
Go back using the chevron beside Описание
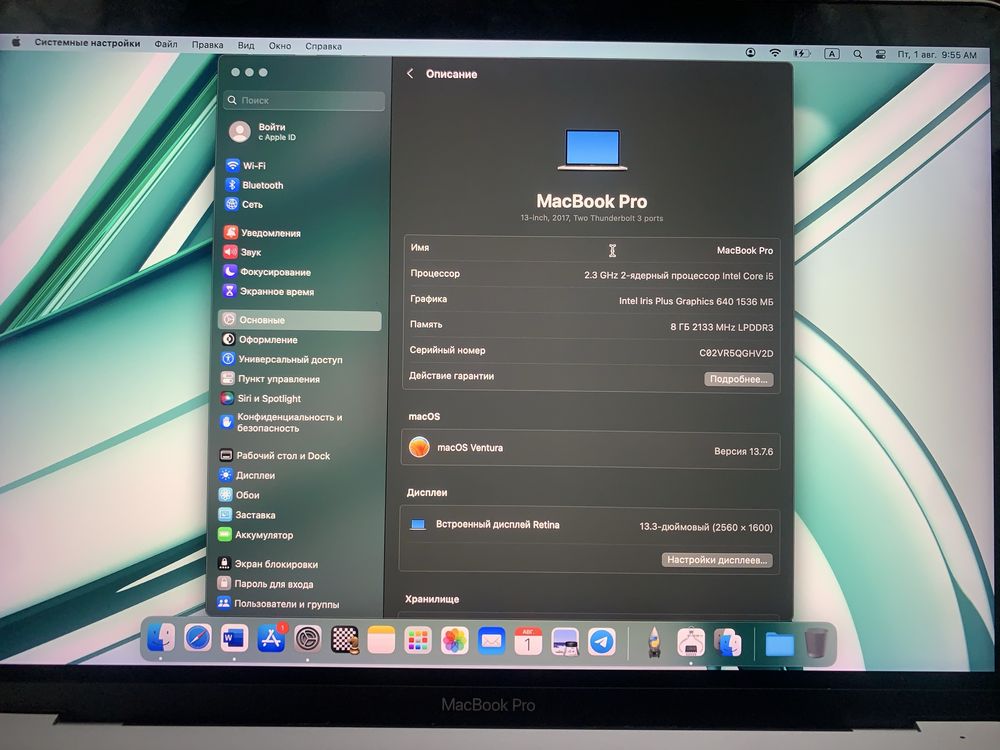[410, 74]
